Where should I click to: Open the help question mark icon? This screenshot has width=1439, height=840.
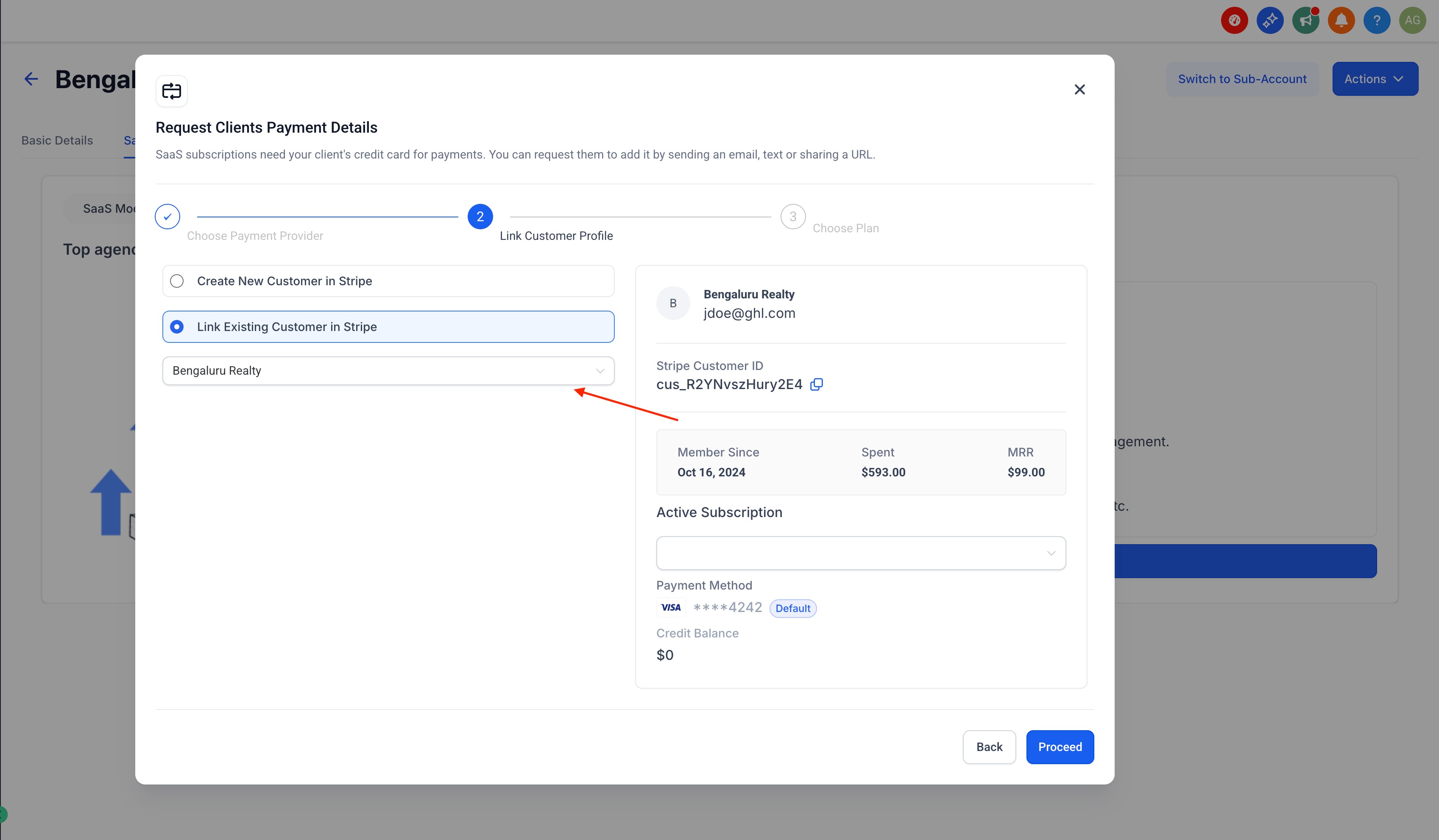(x=1377, y=20)
